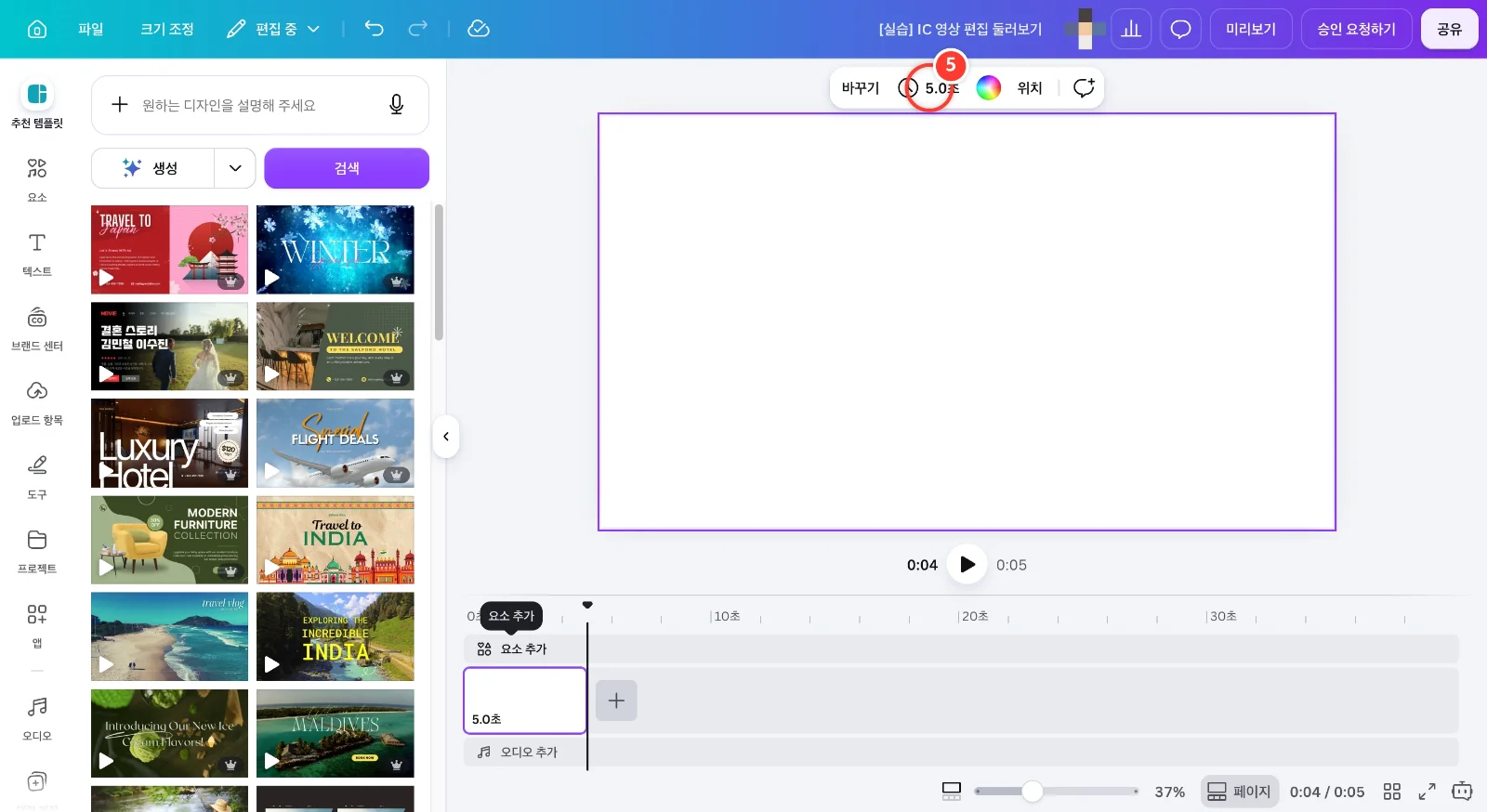Open the 브랜드 센터 sidebar panel
The width and height of the screenshot is (1487, 812).
tap(37, 327)
